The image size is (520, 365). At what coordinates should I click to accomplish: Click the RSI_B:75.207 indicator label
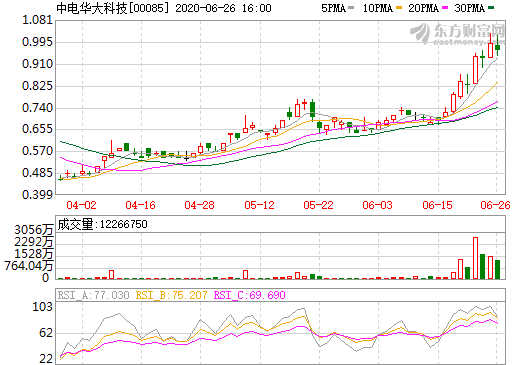pyautogui.click(x=171, y=295)
